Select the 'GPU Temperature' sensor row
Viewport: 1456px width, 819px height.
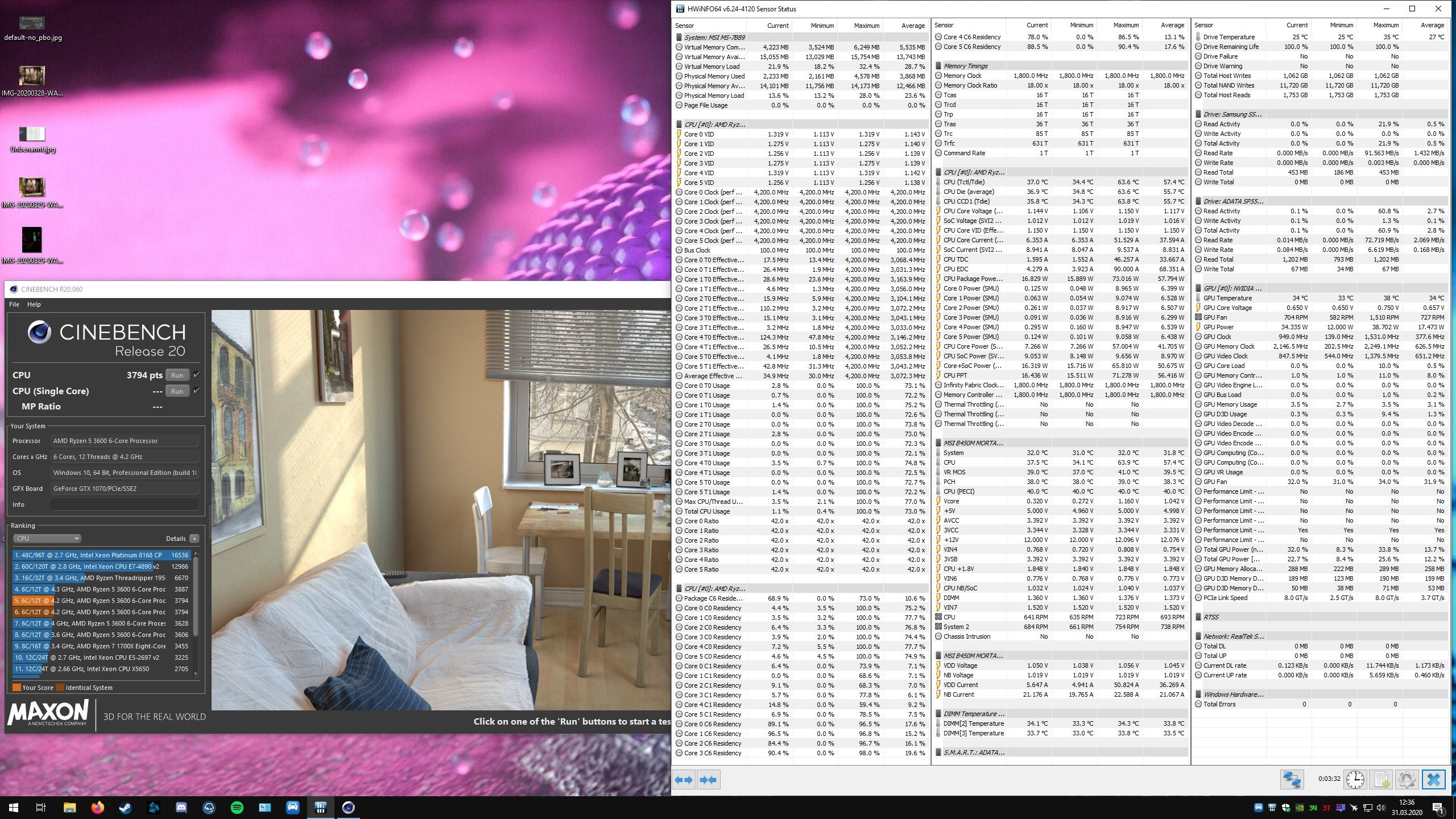[1321, 298]
